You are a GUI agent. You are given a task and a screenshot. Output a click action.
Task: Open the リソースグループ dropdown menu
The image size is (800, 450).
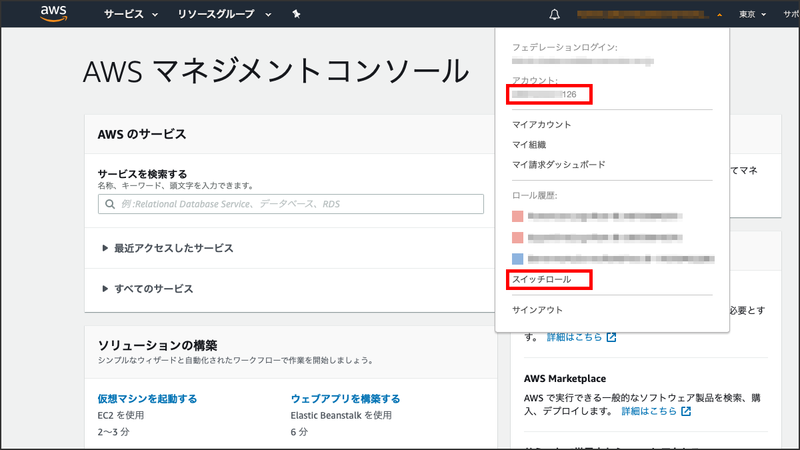tap(223, 14)
